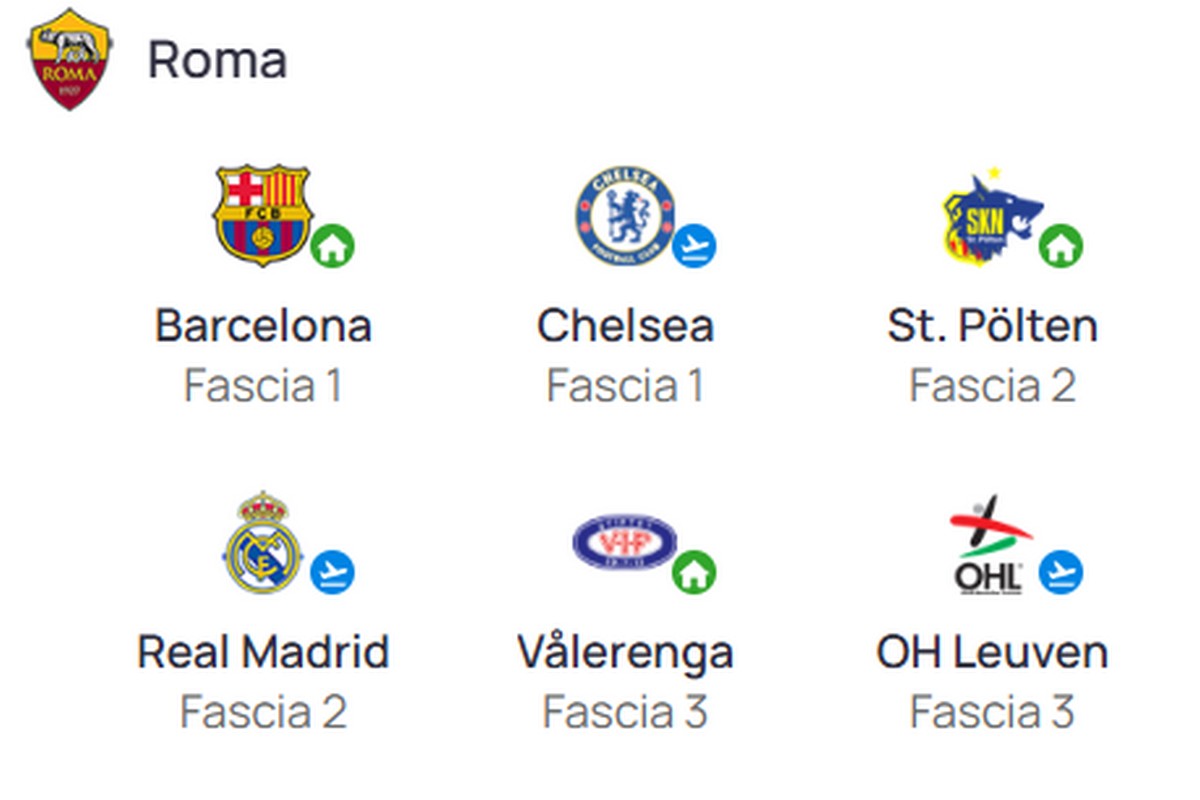The width and height of the screenshot is (1200, 800).
Task: Select the Chelsea team name text
Action: point(625,326)
